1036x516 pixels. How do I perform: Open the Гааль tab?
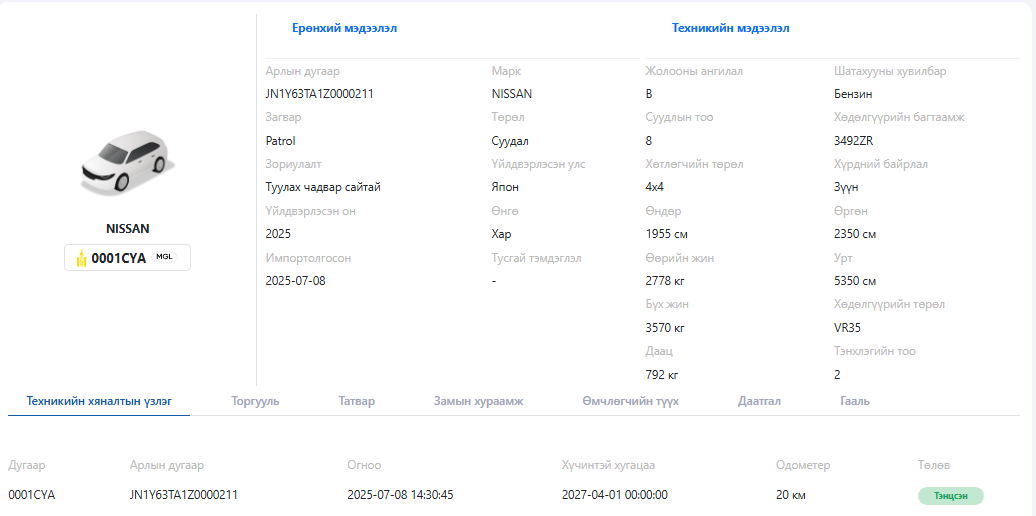click(x=854, y=401)
